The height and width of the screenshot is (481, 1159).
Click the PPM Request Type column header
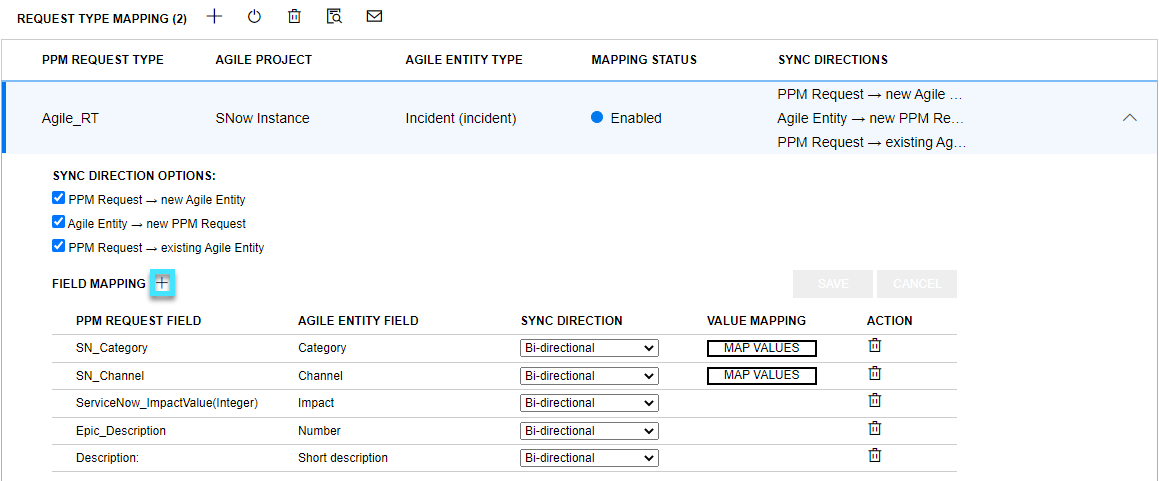point(103,60)
